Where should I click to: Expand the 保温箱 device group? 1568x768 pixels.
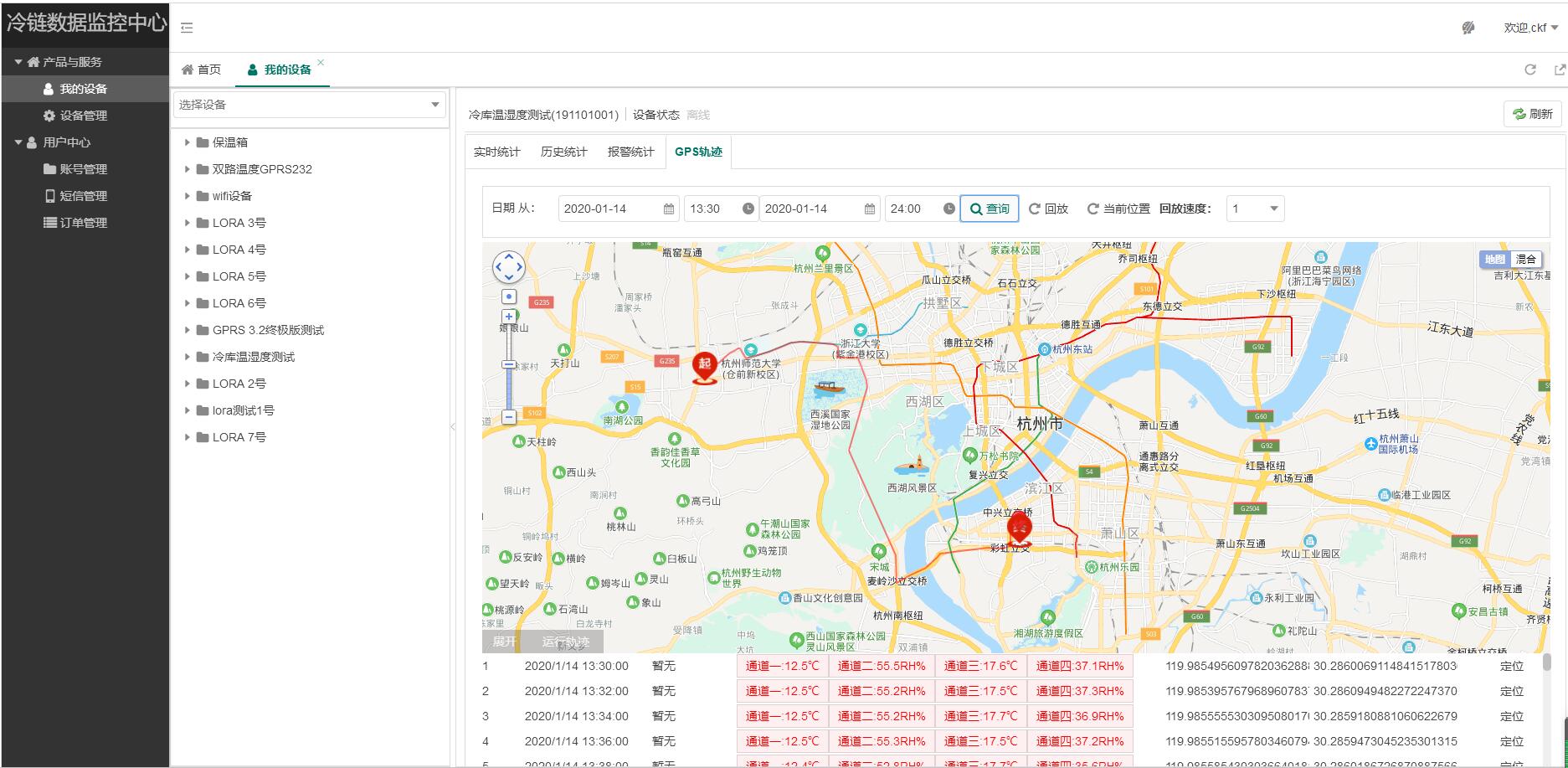(187, 142)
